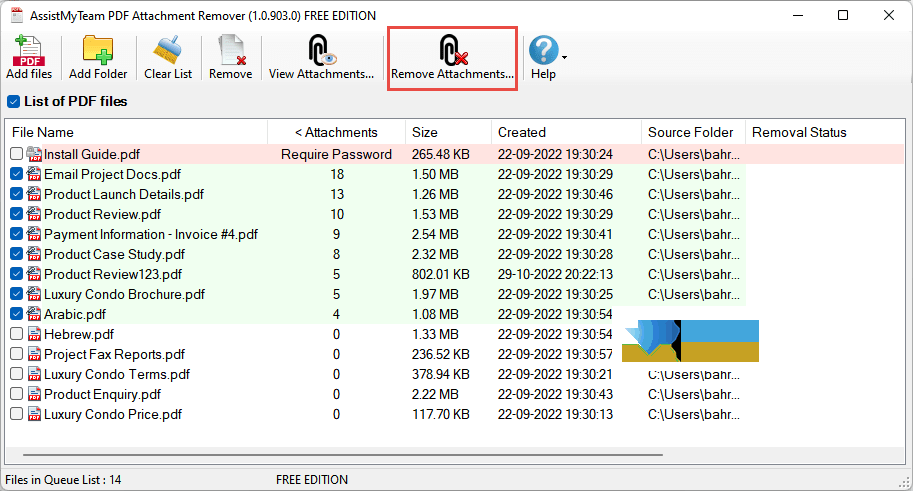Viewport: 913px width, 491px height.
Task: Sort by Size column header
Action: [448, 132]
